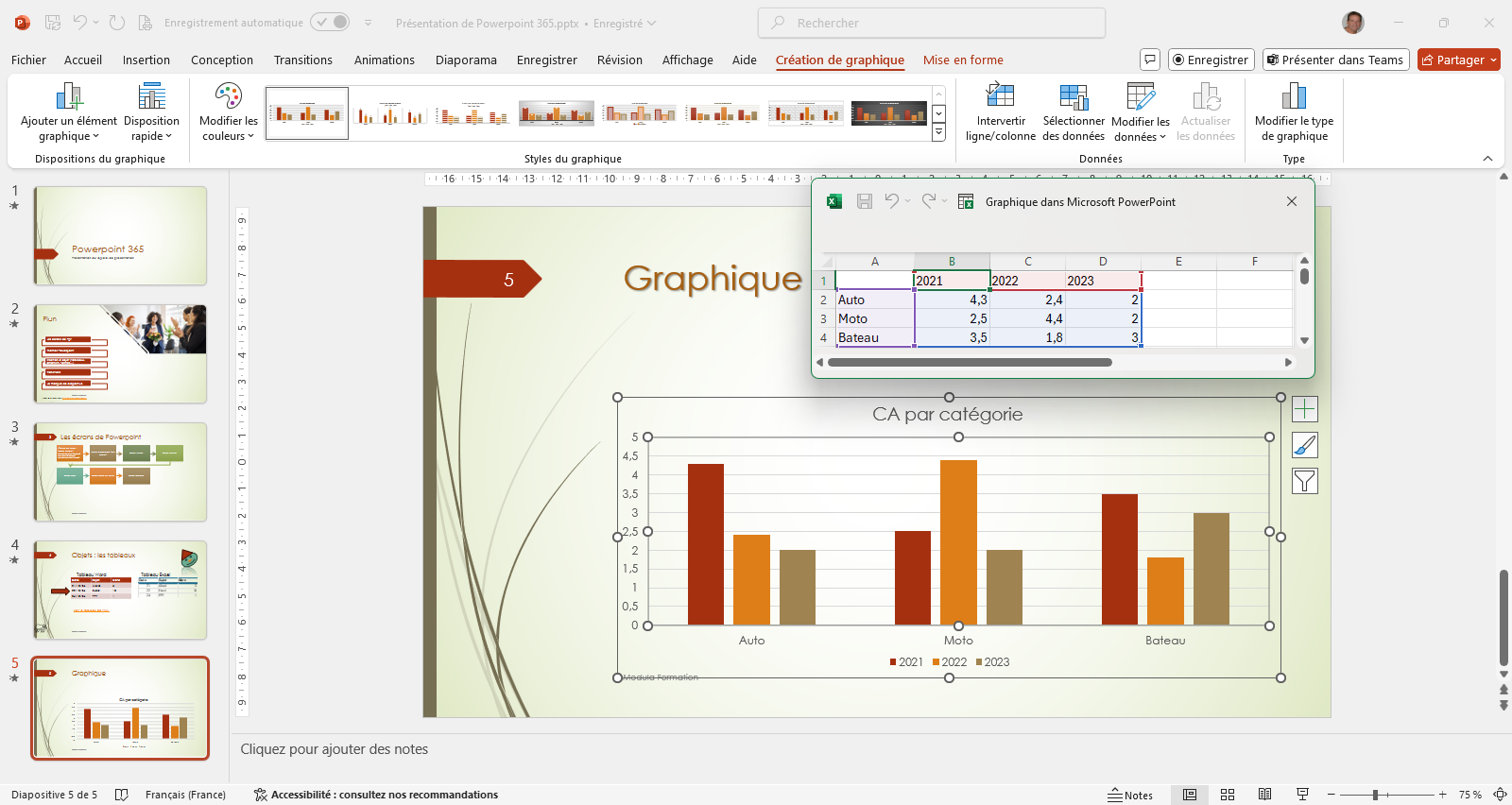The width and height of the screenshot is (1512, 805).
Task: Select the Bateau cell in data sheet
Action: [x=875, y=337]
